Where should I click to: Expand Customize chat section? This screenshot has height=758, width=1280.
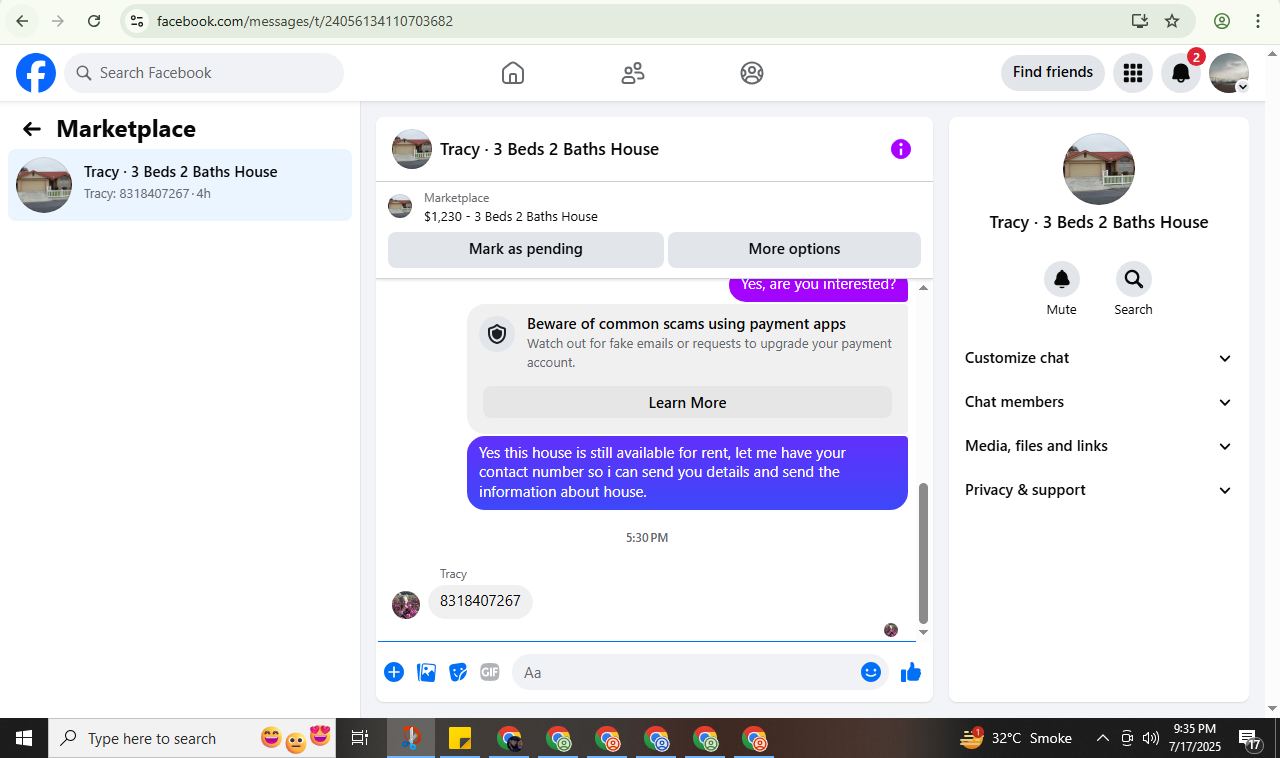click(1099, 358)
